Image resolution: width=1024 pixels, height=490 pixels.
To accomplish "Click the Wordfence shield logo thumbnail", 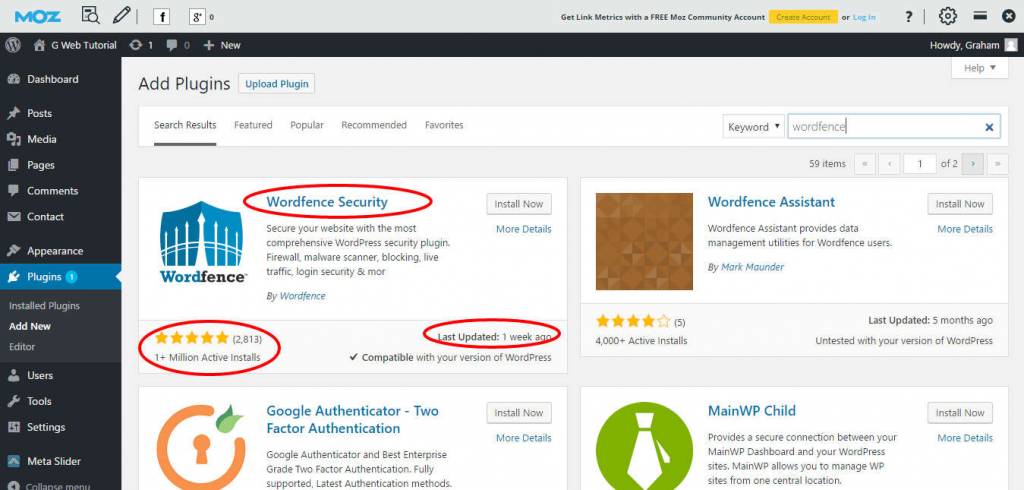I will pos(203,241).
